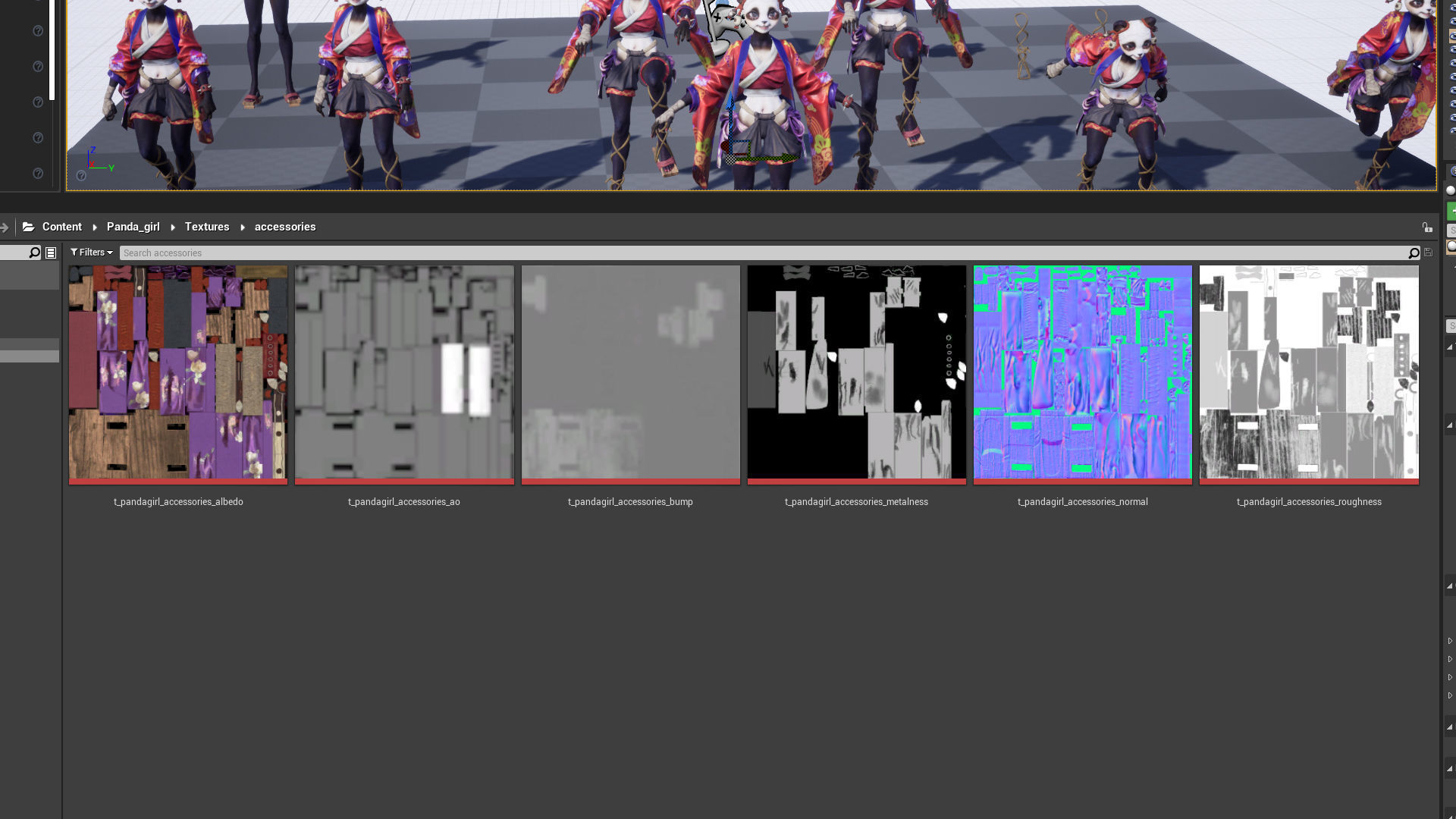Navigate to Content in the breadcrumb
This screenshot has width=1456, height=819.
coord(62,227)
